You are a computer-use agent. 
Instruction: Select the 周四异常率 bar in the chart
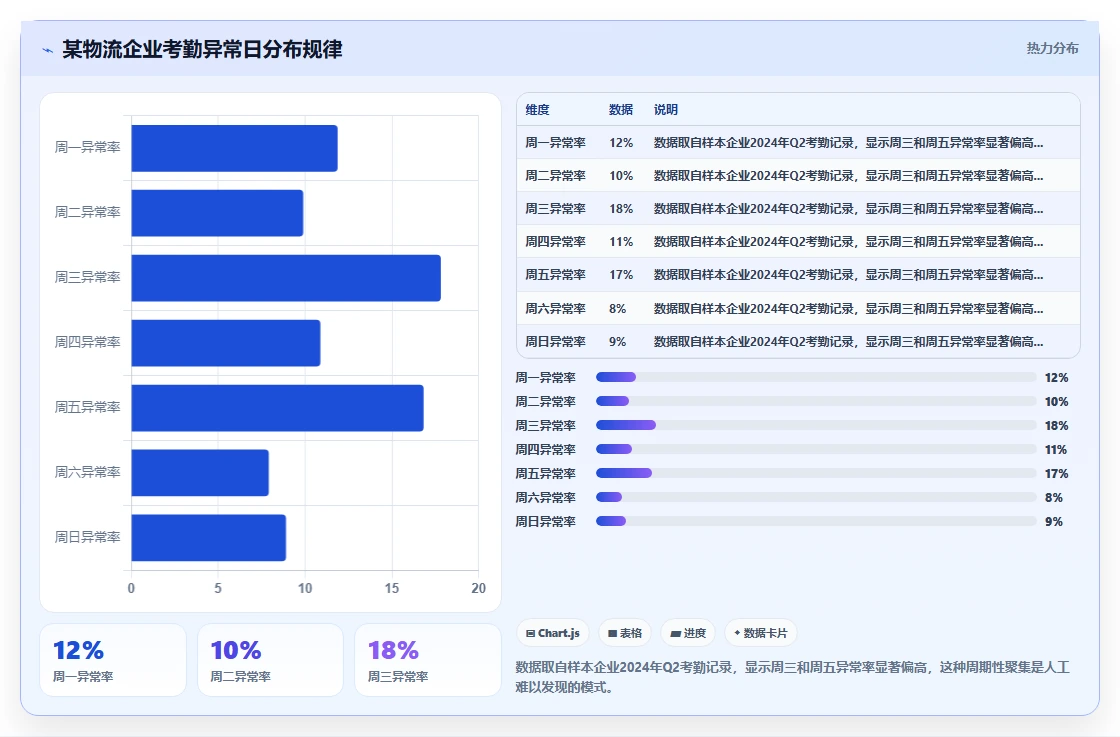(226, 343)
